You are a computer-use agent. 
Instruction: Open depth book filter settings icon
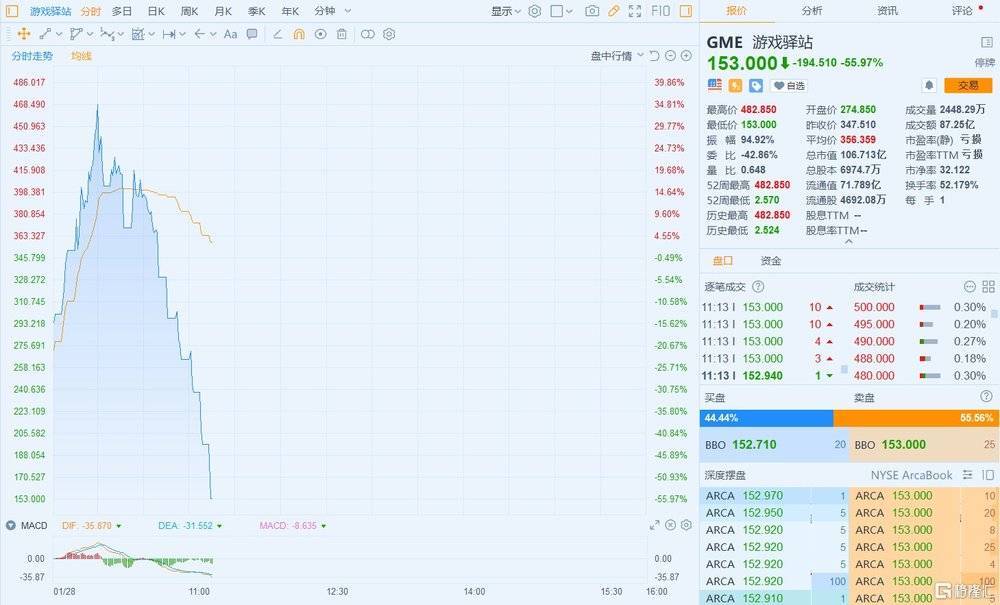click(x=967, y=475)
